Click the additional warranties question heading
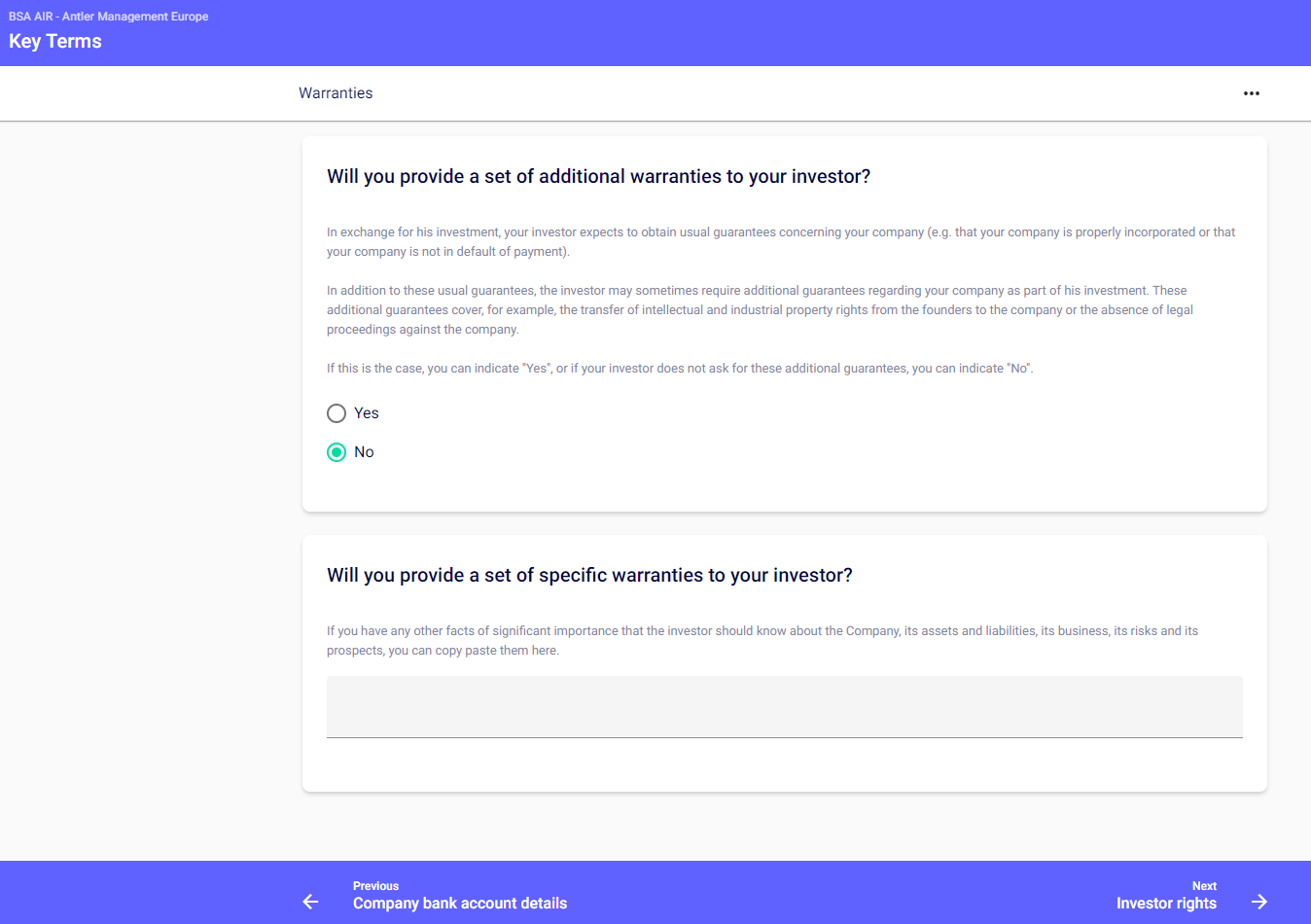The height and width of the screenshot is (924, 1311). (598, 176)
